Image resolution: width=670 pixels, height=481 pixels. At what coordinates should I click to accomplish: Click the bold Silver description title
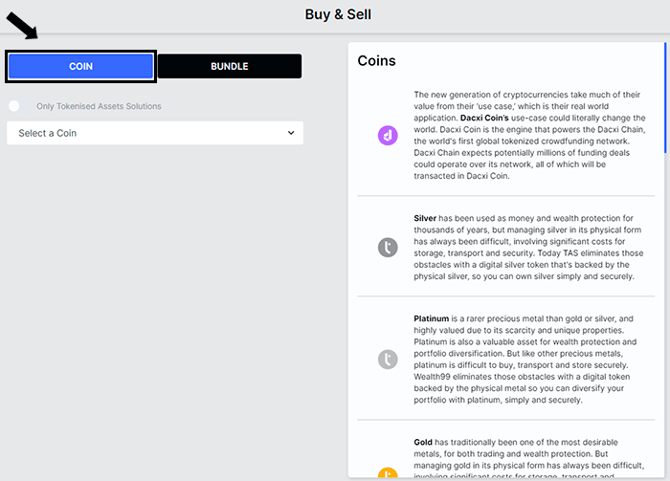tap(425, 218)
